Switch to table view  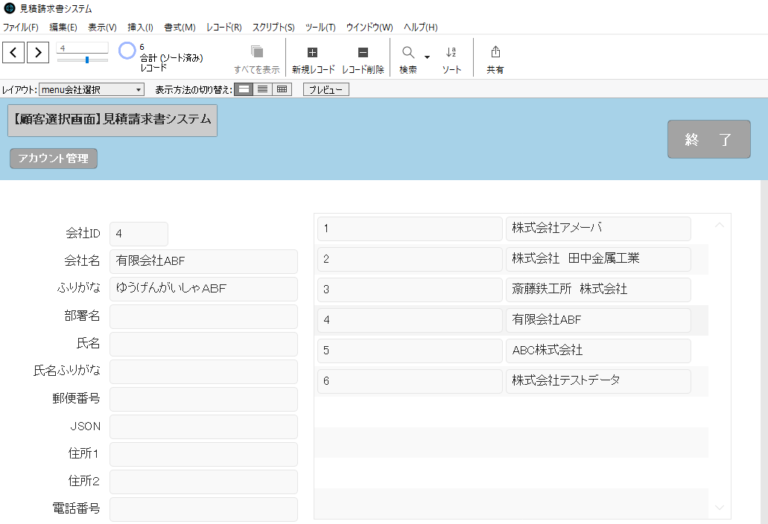coord(282,90)
